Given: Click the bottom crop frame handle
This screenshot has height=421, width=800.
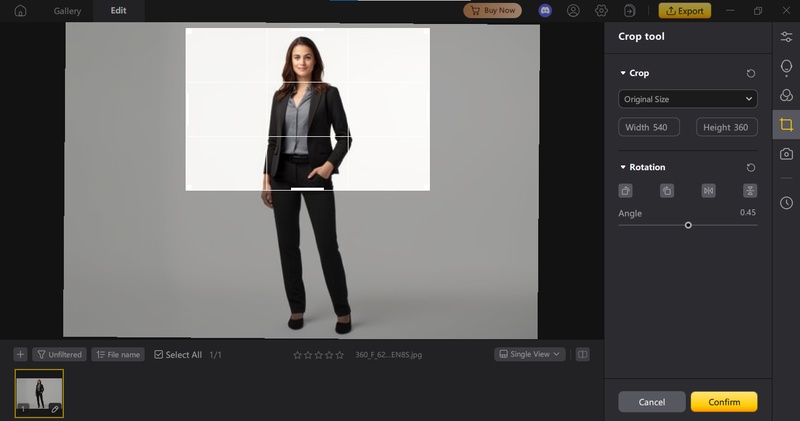Looking at the screenshot, I should point(307,189).
